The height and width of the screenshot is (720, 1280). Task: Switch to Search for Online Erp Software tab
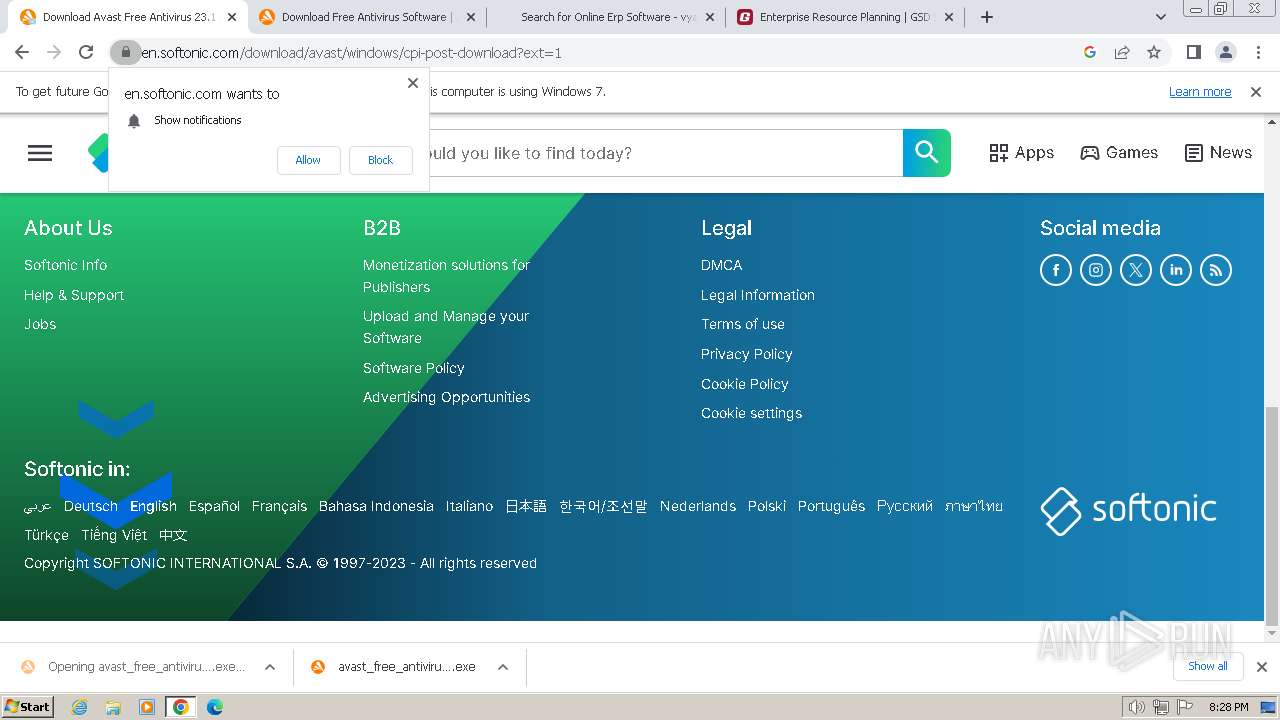[x=608, y=17]
